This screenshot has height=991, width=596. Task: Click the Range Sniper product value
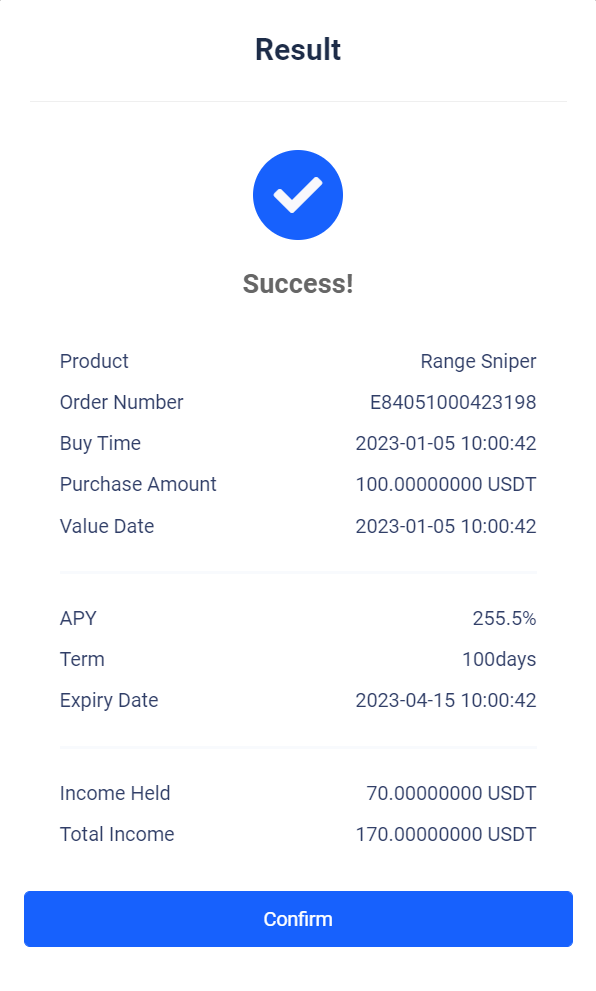478,362
